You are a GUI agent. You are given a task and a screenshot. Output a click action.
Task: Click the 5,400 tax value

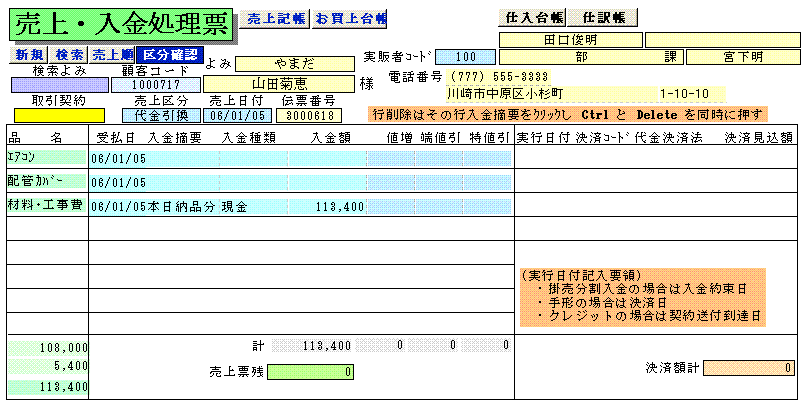coord(49,367)
